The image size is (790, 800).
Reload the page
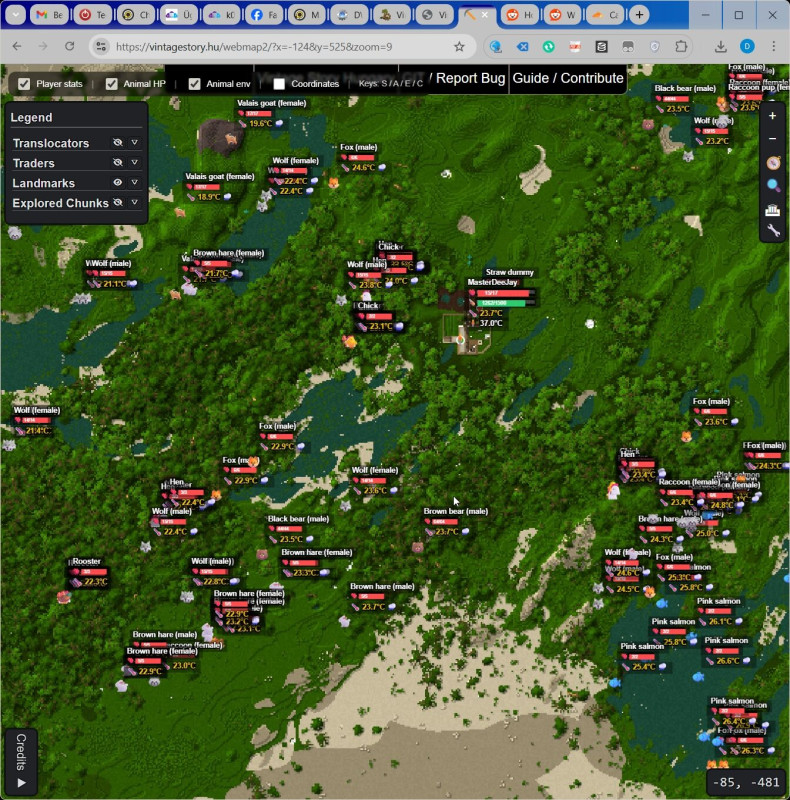coord(69,47)
